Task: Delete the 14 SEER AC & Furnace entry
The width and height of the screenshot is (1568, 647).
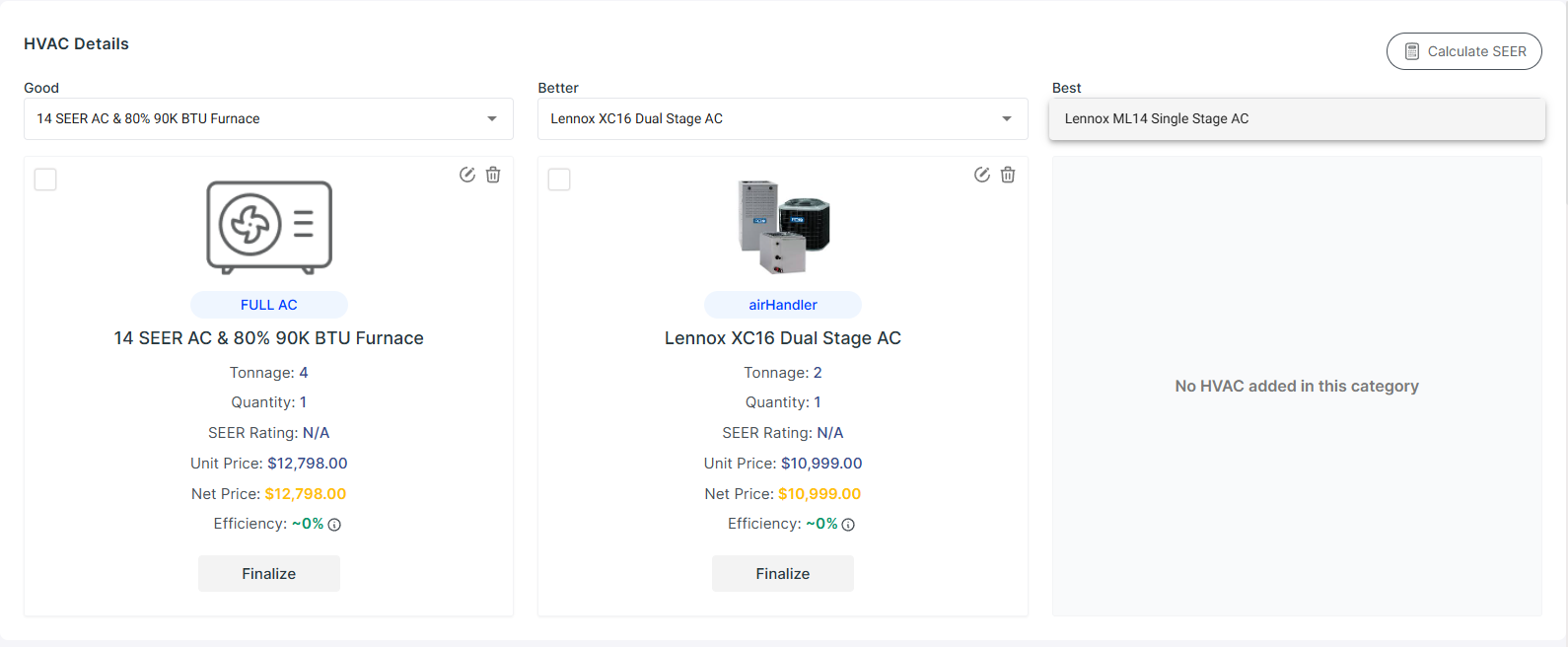Action: pos(493,175)
